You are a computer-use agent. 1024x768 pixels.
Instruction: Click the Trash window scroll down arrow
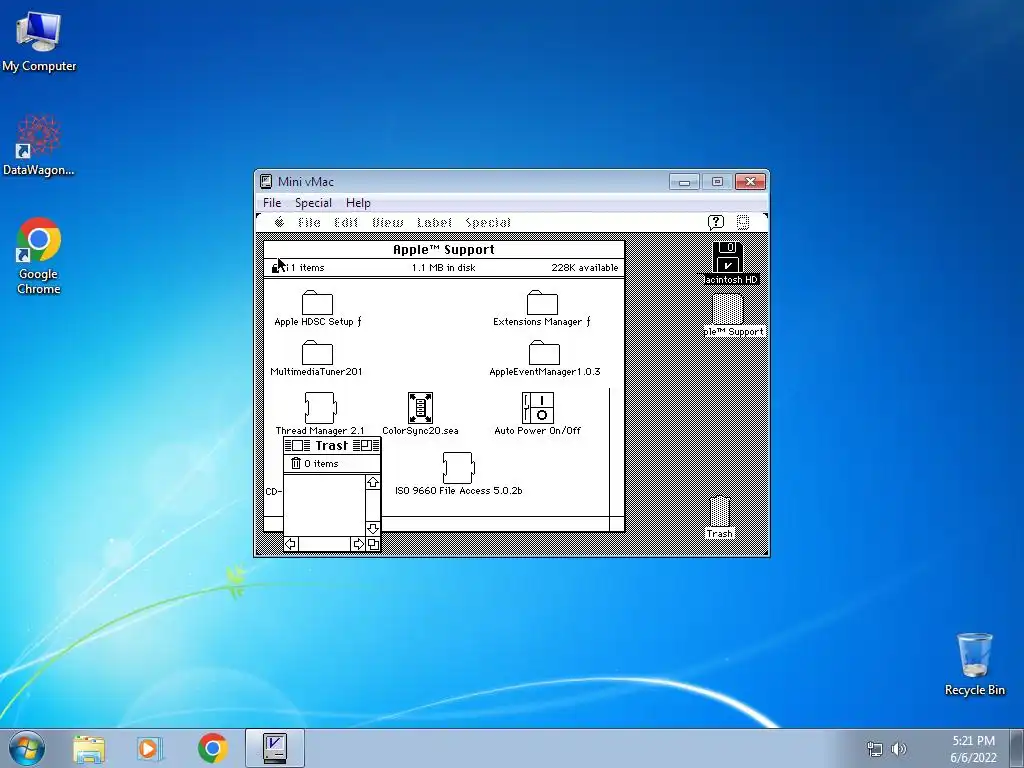coord(372,528)
